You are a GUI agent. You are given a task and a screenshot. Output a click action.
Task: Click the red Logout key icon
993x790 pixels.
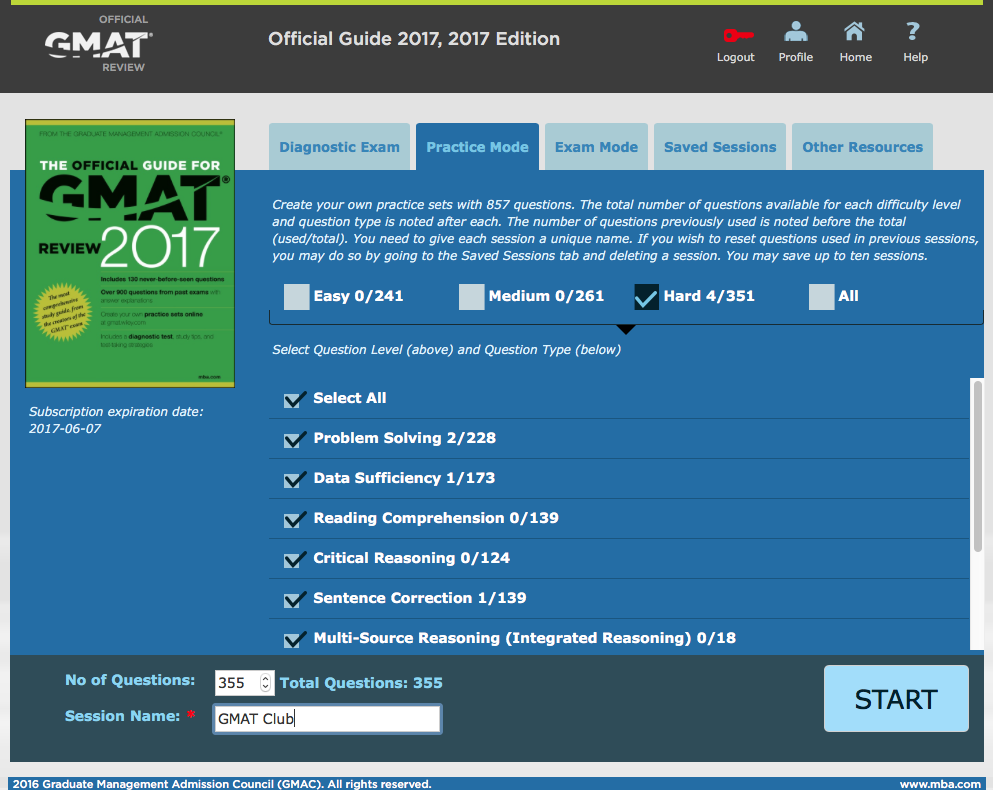click(x=738, y=35)
